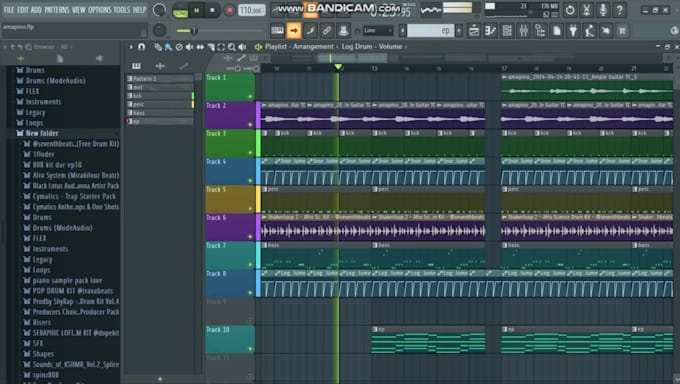Click the multilink to controllers link icon

click(x=327, y=30)
